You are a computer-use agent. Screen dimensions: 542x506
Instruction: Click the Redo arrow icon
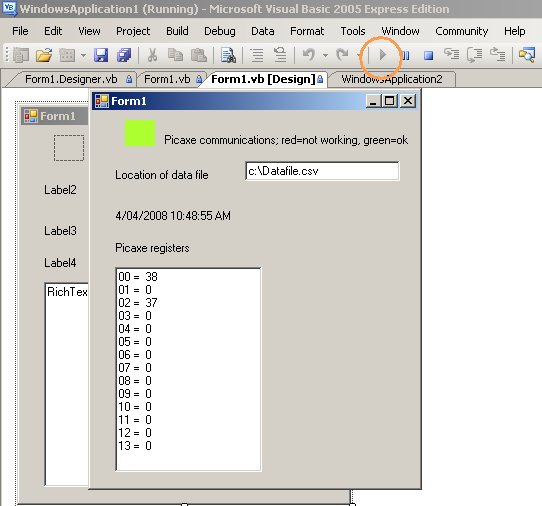pyautogui.click(x=343, y=55)
